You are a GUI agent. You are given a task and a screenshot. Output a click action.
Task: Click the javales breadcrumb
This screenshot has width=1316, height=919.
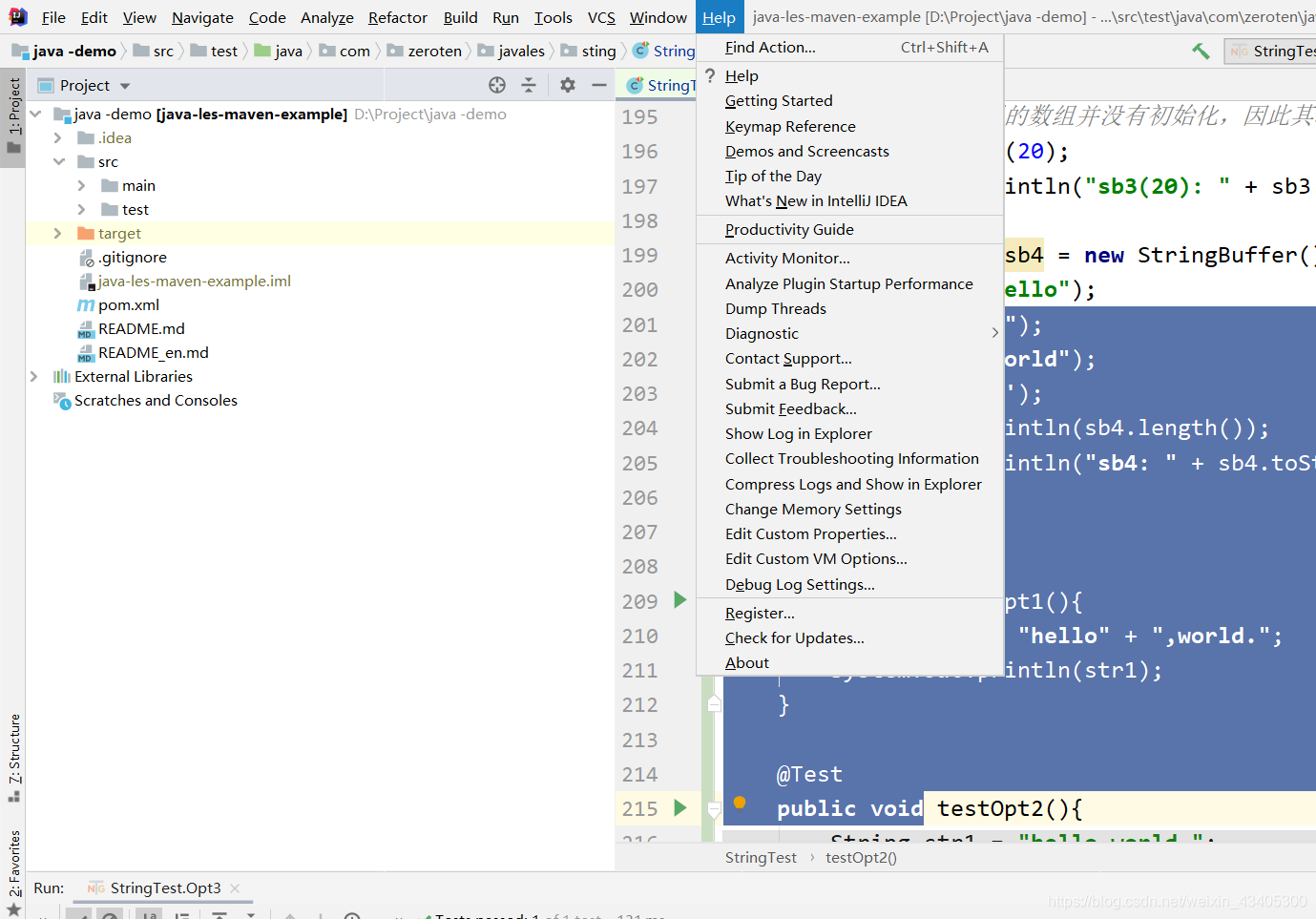click(x=511, y=51)
